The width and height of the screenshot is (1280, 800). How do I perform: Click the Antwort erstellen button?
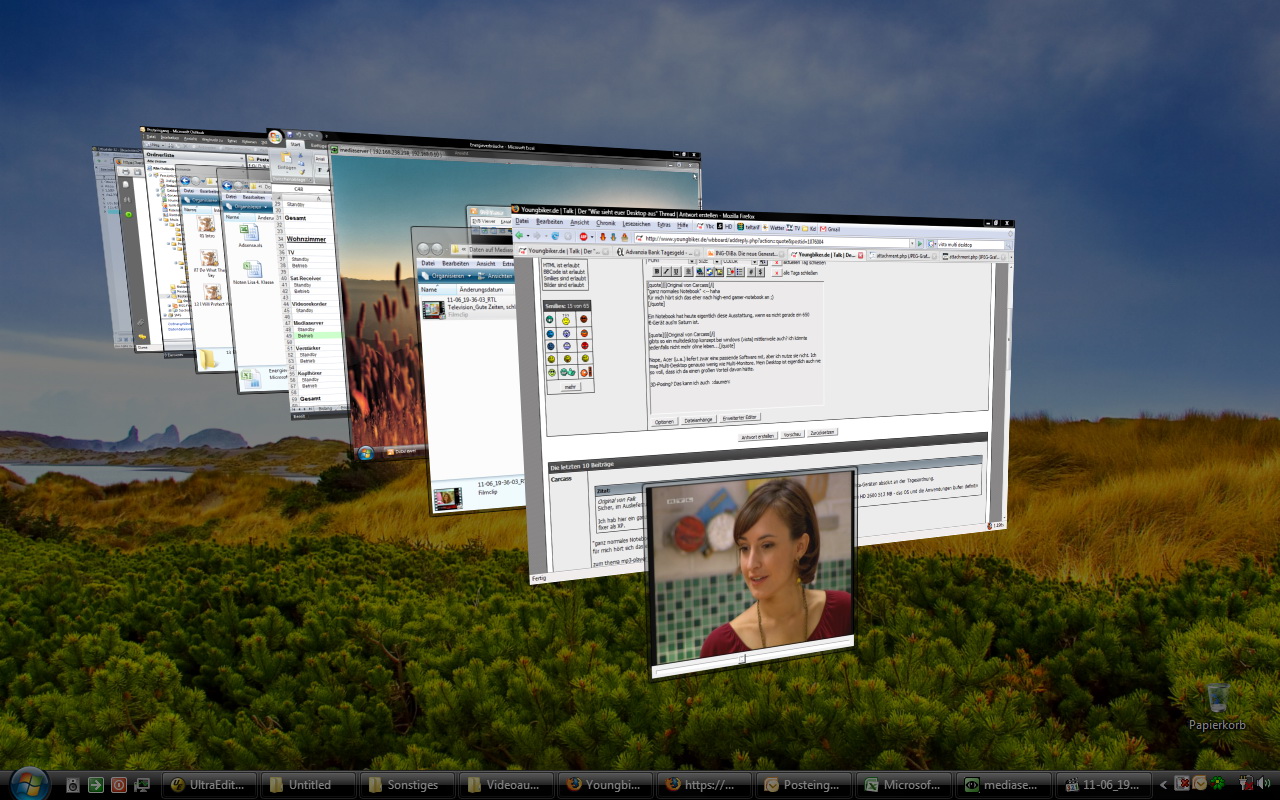point(758,436)
